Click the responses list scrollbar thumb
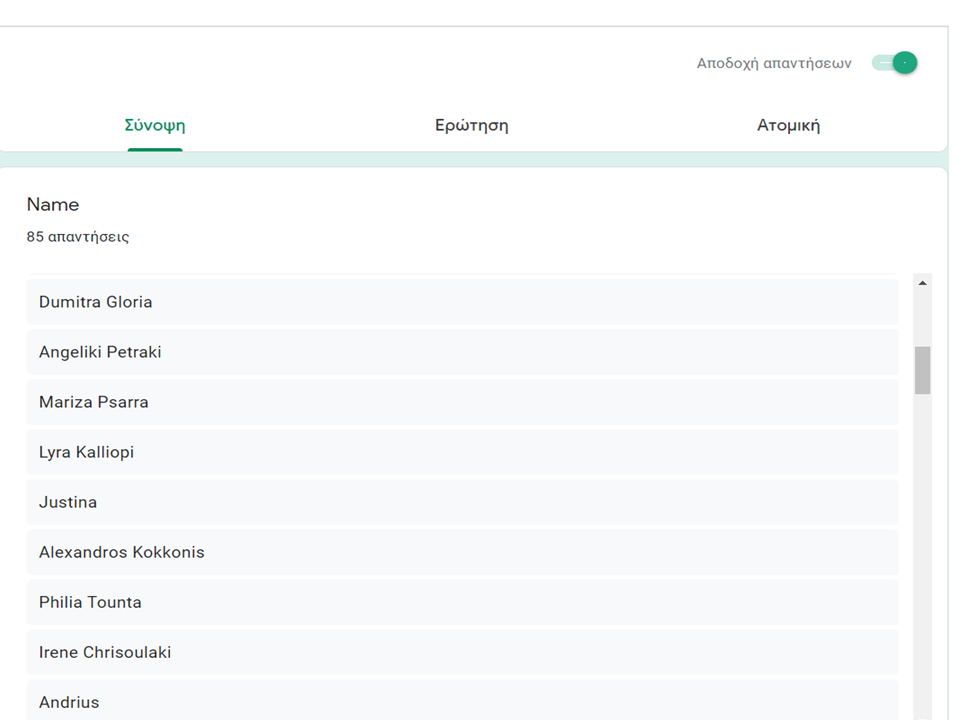Image resolution: width=960 pixels, height=720 pixels. click(x=922, y=370)
